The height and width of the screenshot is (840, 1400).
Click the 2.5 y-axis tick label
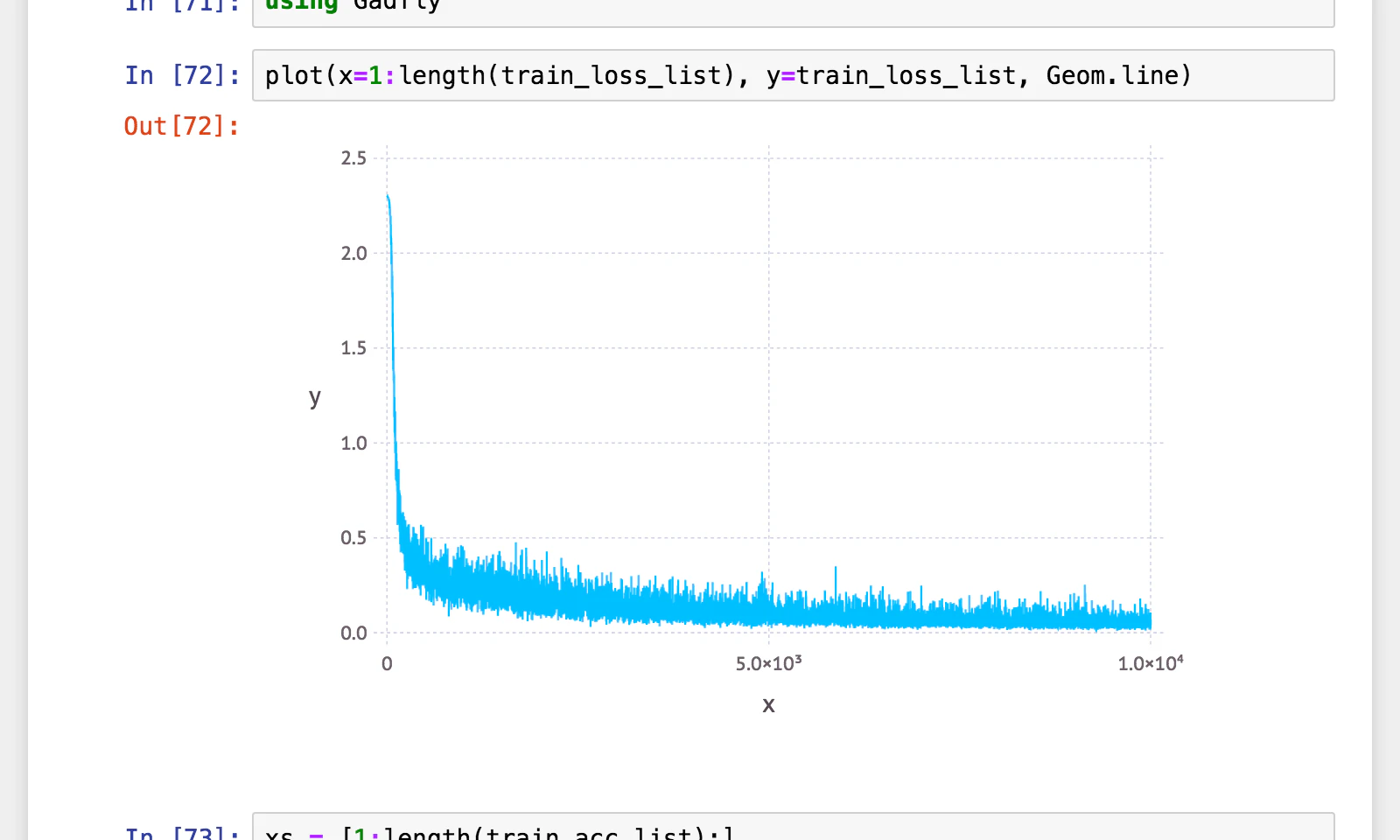pos(353,158)
